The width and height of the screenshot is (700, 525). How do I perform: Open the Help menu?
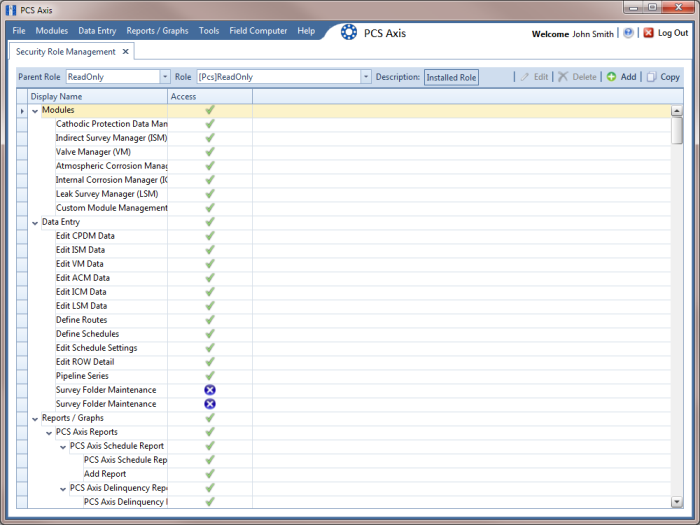coord(306,31)
